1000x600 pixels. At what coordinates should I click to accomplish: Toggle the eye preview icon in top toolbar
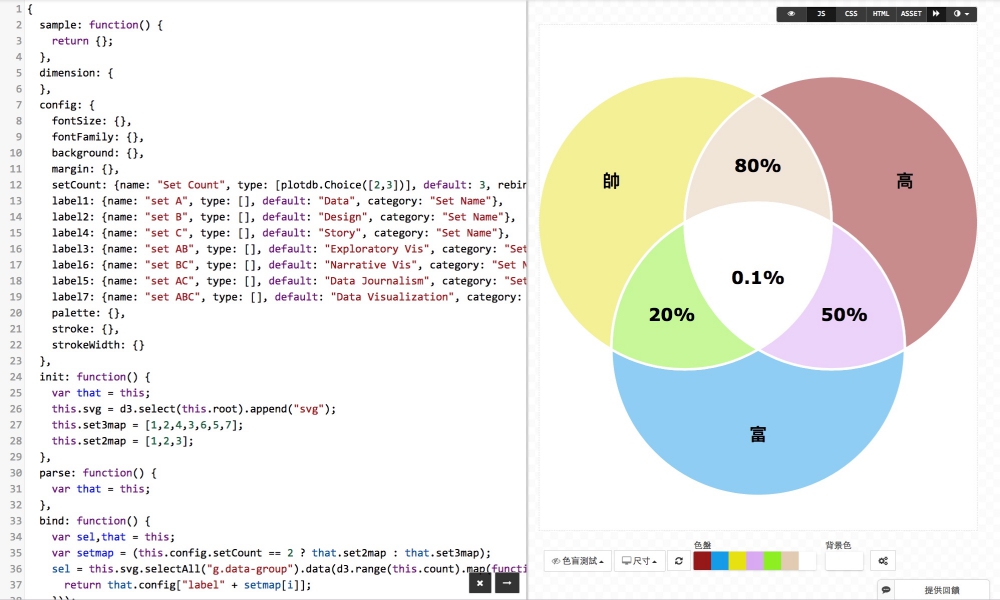pos(791,13)
